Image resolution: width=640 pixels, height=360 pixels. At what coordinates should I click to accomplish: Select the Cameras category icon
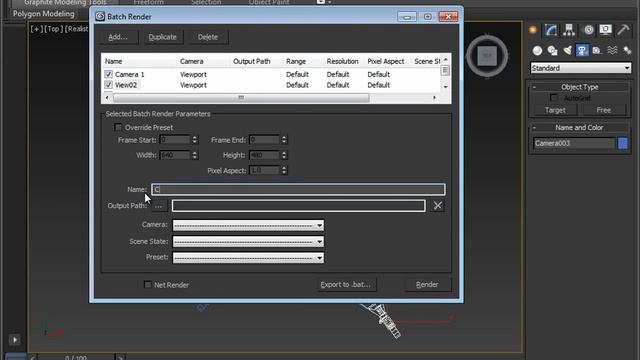click(582, 51)
